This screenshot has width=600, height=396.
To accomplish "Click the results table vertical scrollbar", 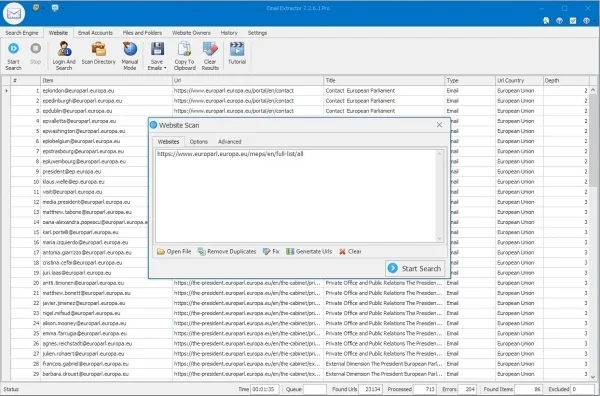I will [x=593, y=233].
